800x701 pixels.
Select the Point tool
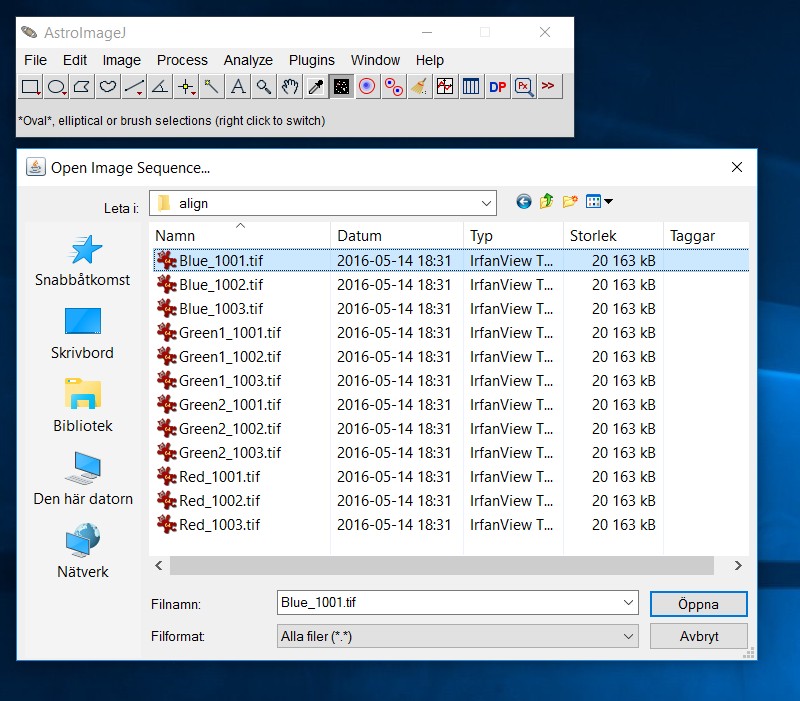[186, 86]
